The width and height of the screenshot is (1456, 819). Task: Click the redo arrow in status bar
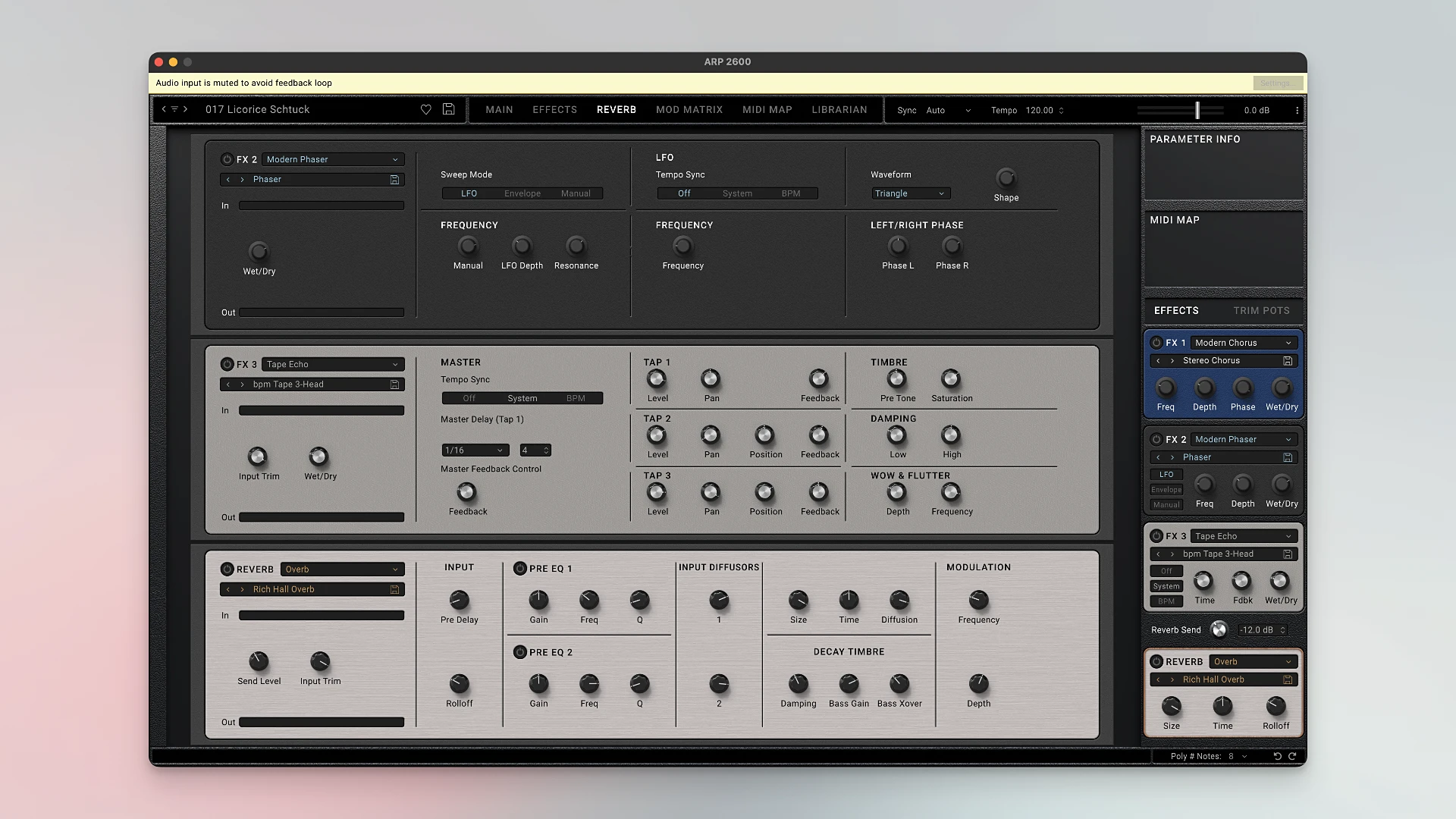[x=1292, y=756]
